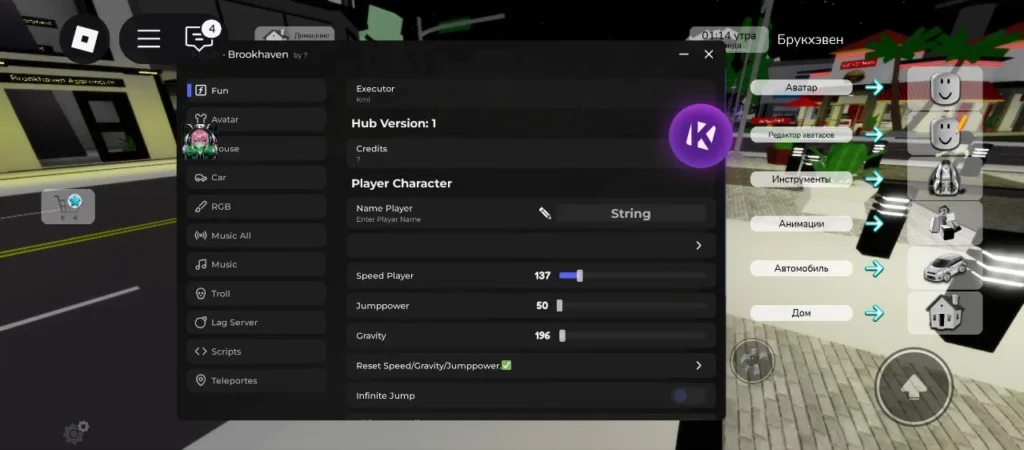Open chat with 4 notifications
The image size is (1024, 450).
pyautogui.click(x=199, y=39)
